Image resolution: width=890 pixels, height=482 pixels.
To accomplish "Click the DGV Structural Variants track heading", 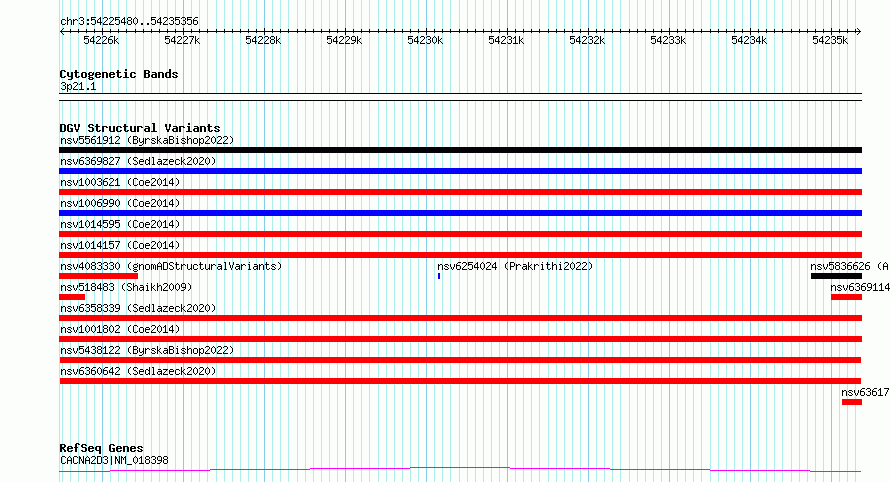I will (140, 128).
